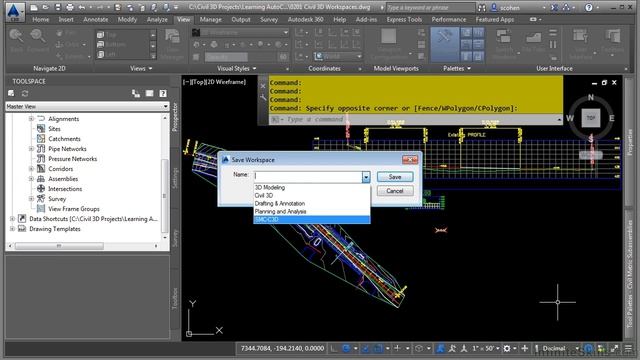Select 3D Modeling in the workspace name list
The image size is (640, 360).
[312, 187]
